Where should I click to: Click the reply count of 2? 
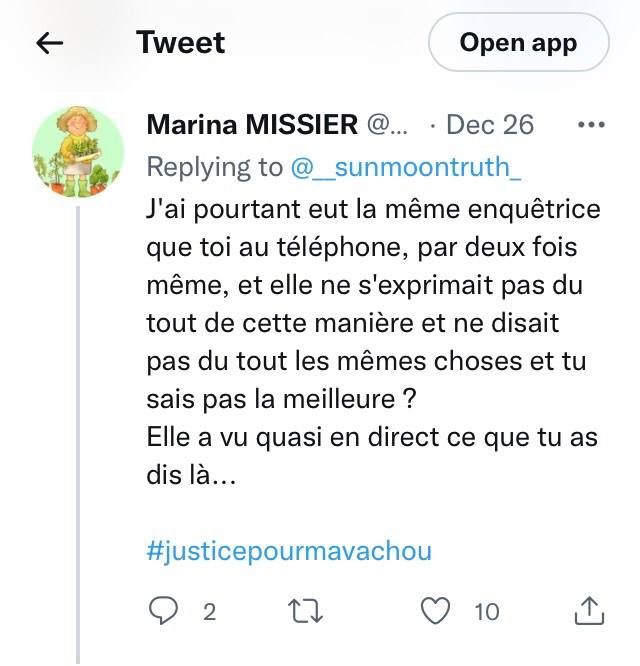coord(209,611)
